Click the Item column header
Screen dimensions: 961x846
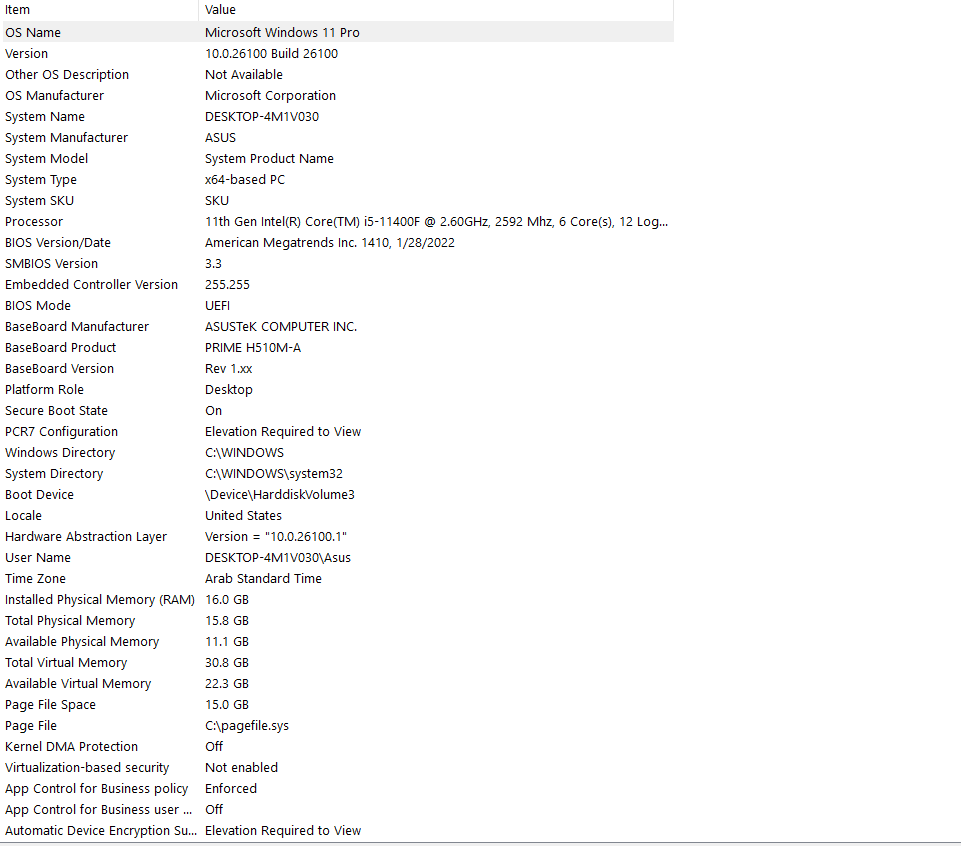coord(100,10)
